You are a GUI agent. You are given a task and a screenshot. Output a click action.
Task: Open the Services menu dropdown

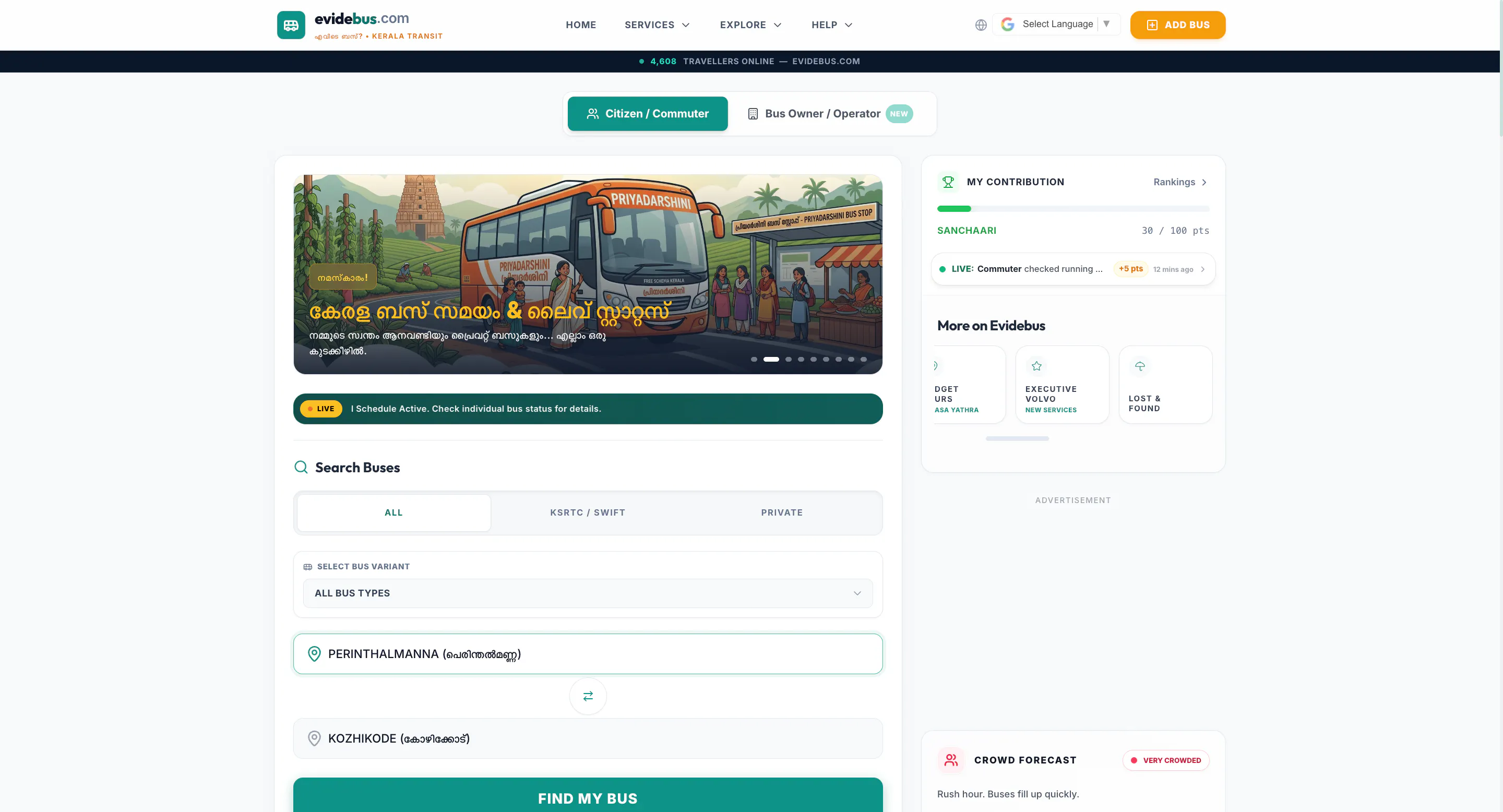[x=658, y=25]
